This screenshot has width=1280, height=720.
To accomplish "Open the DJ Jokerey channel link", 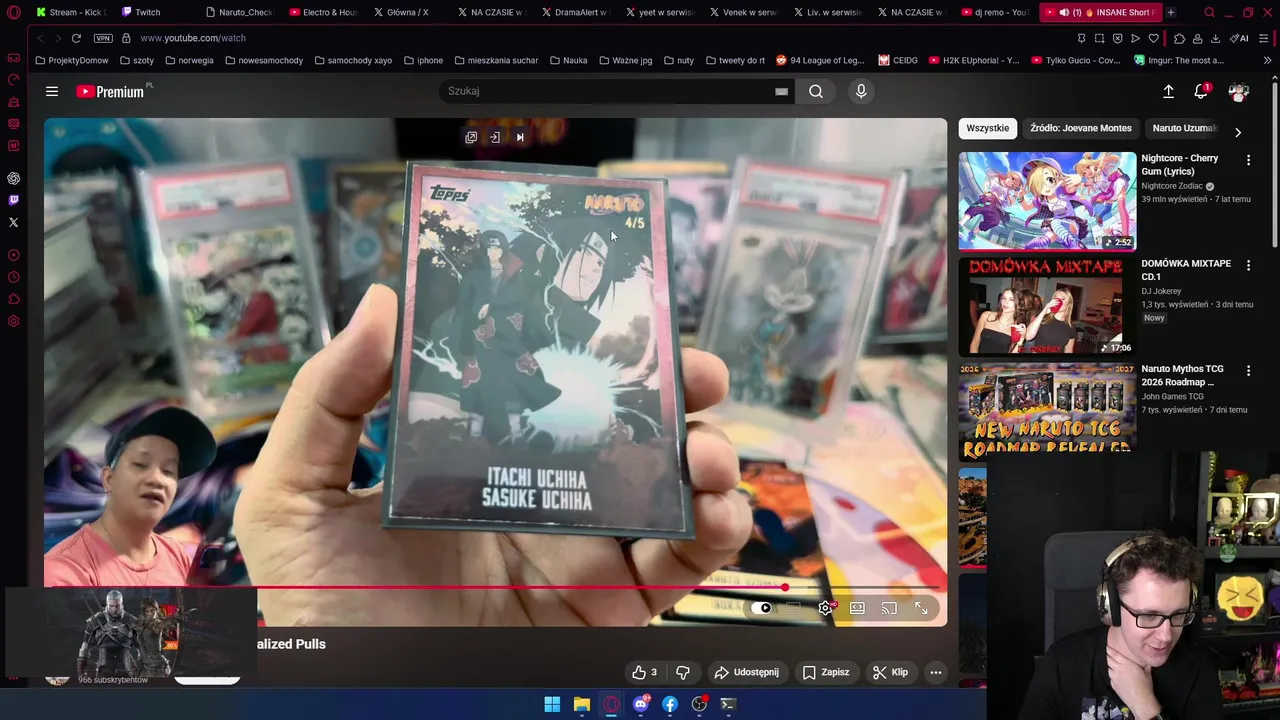I will pyautogui.click(x=1161, y=291).
